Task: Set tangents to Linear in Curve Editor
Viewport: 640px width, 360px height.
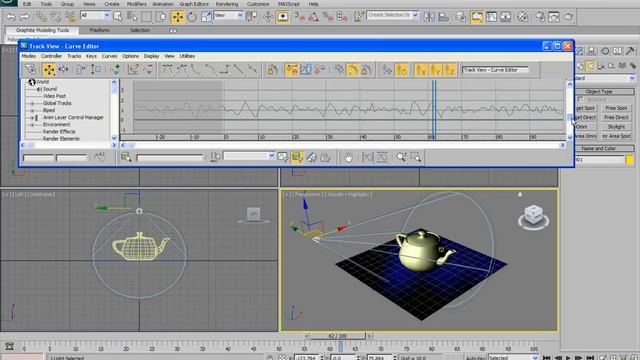Action: [x=239, y=70]
